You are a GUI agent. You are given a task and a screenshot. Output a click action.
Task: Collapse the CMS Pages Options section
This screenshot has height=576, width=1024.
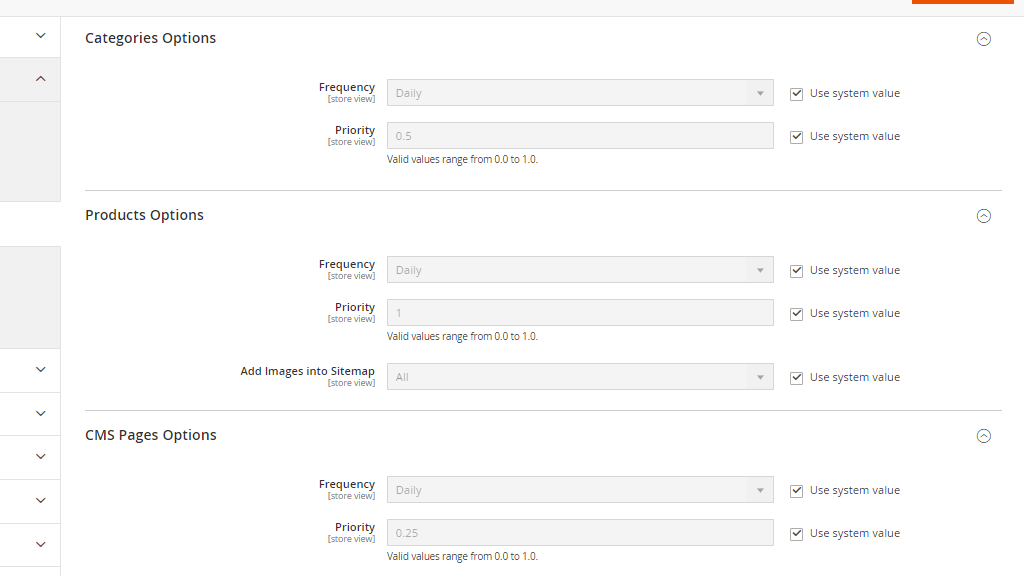tap(983, 435)
